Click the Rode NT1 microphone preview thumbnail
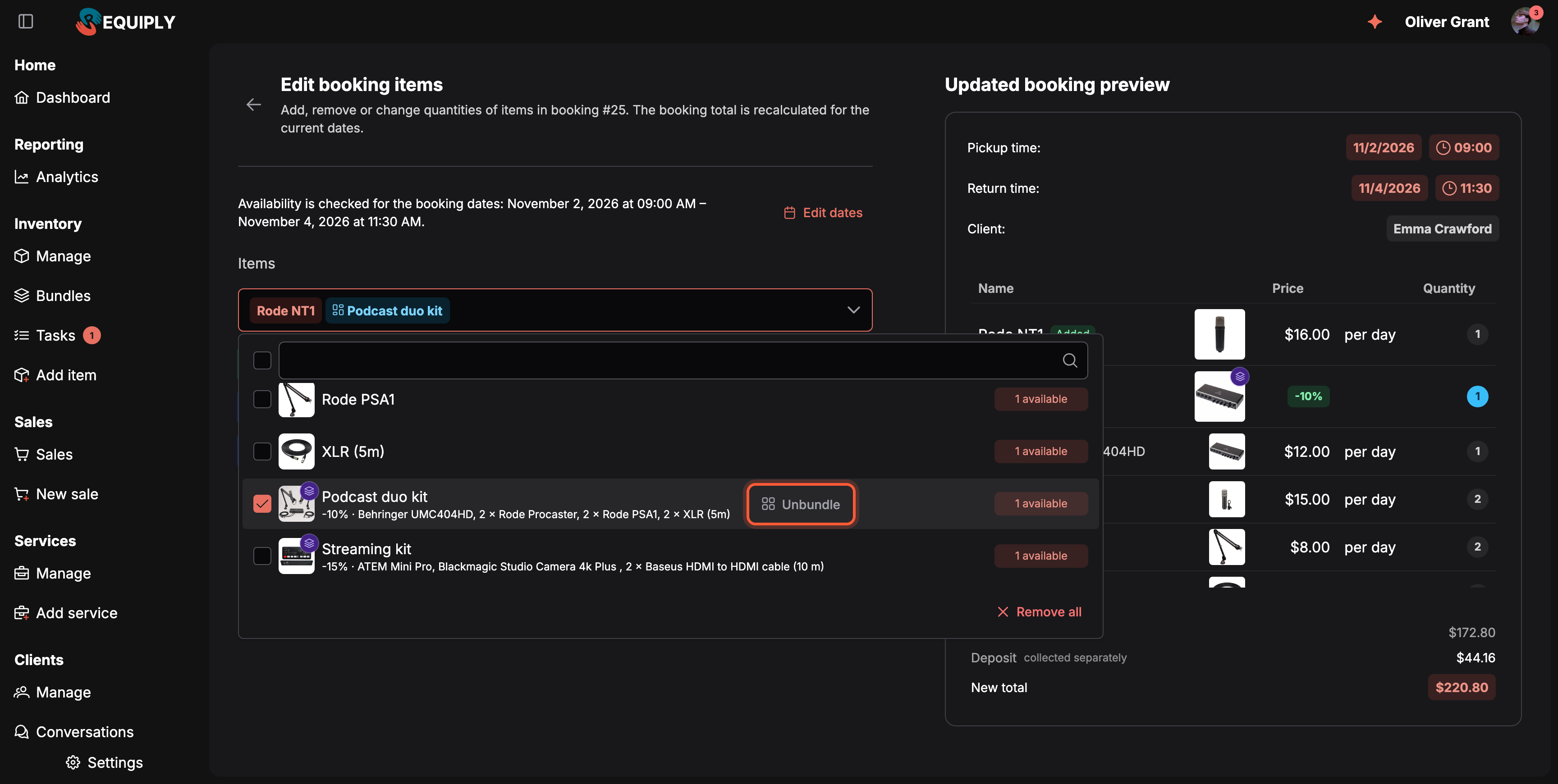 (1219, 334)
